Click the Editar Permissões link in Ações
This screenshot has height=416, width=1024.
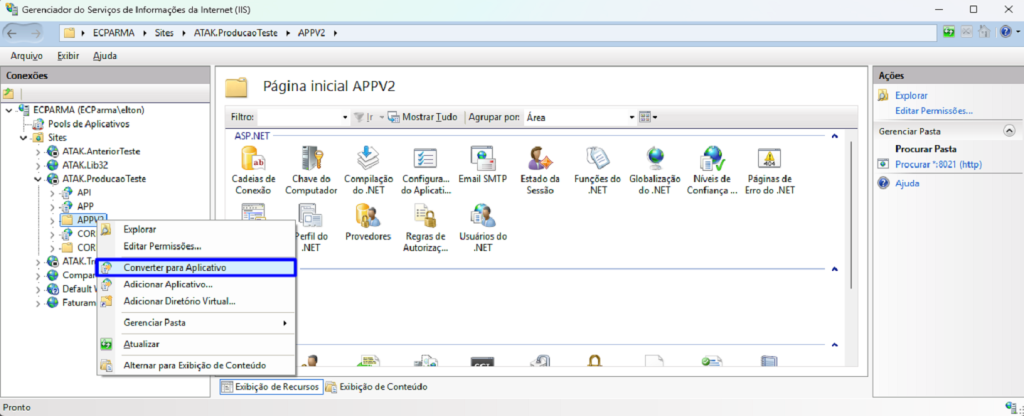pyautogui.click(x=933, y=110)
